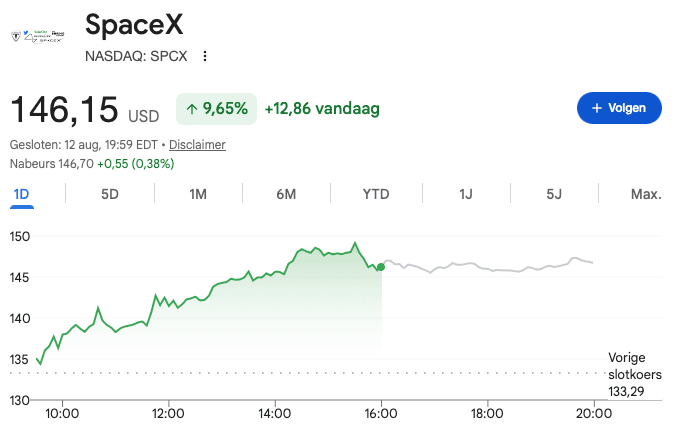
Task: Switch to the 5D range tab
Action: [x=110, y=194]
